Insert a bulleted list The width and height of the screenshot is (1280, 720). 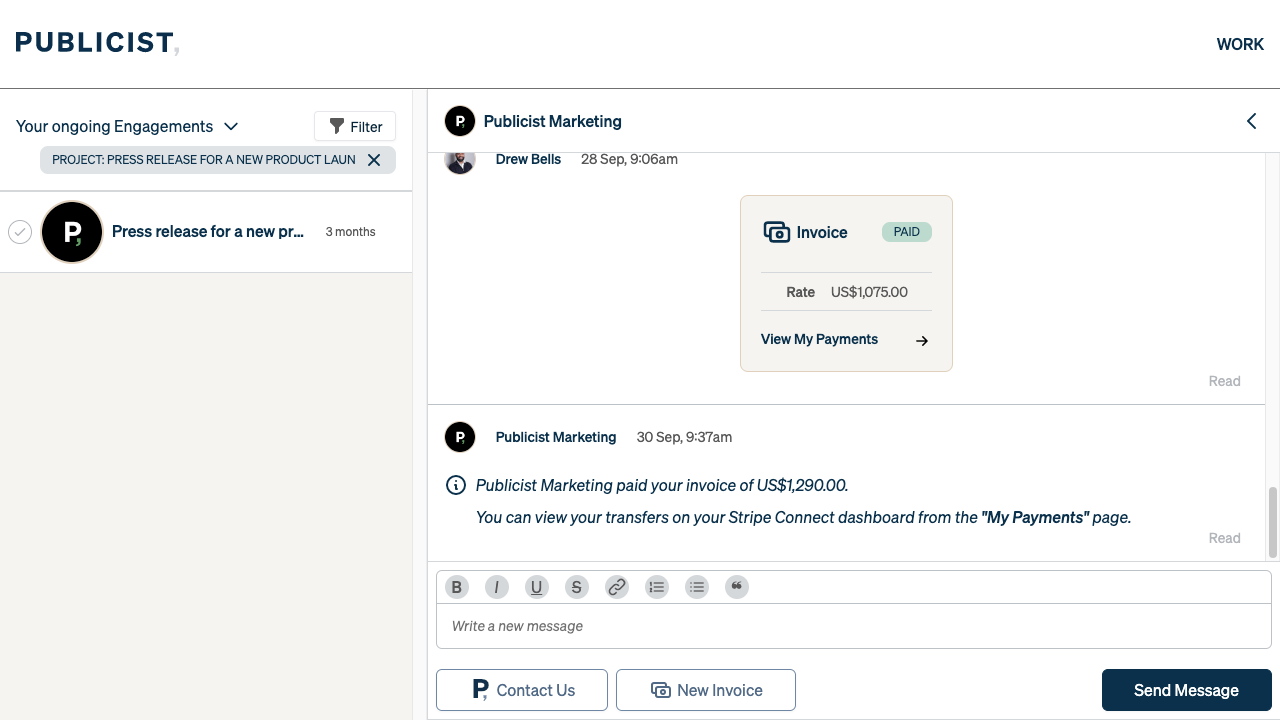[697, 587]
